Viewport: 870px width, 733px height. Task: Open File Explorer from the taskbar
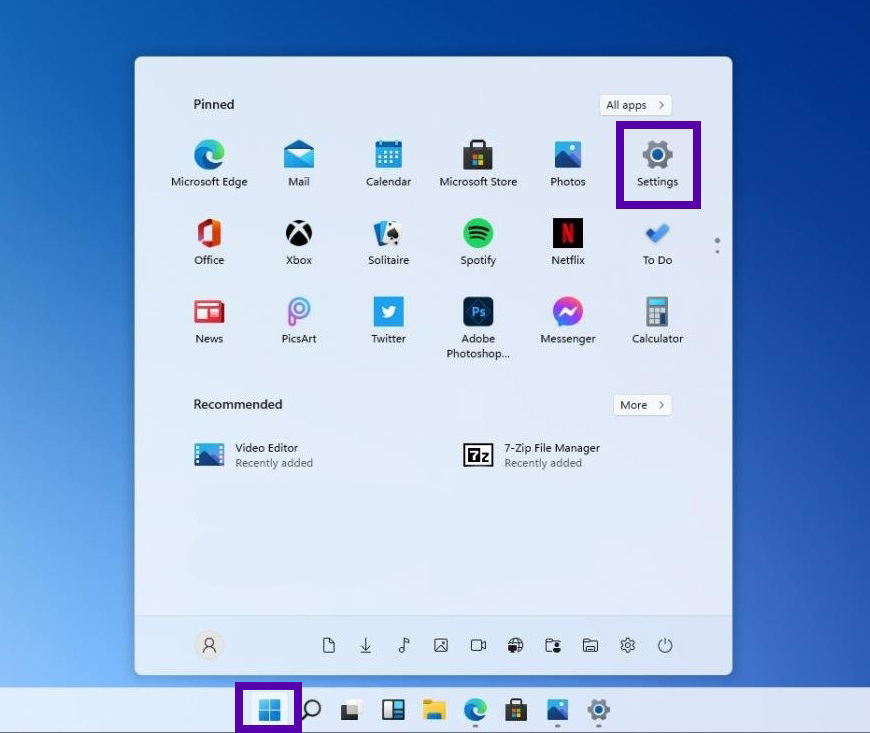click(x=434, y=710)
